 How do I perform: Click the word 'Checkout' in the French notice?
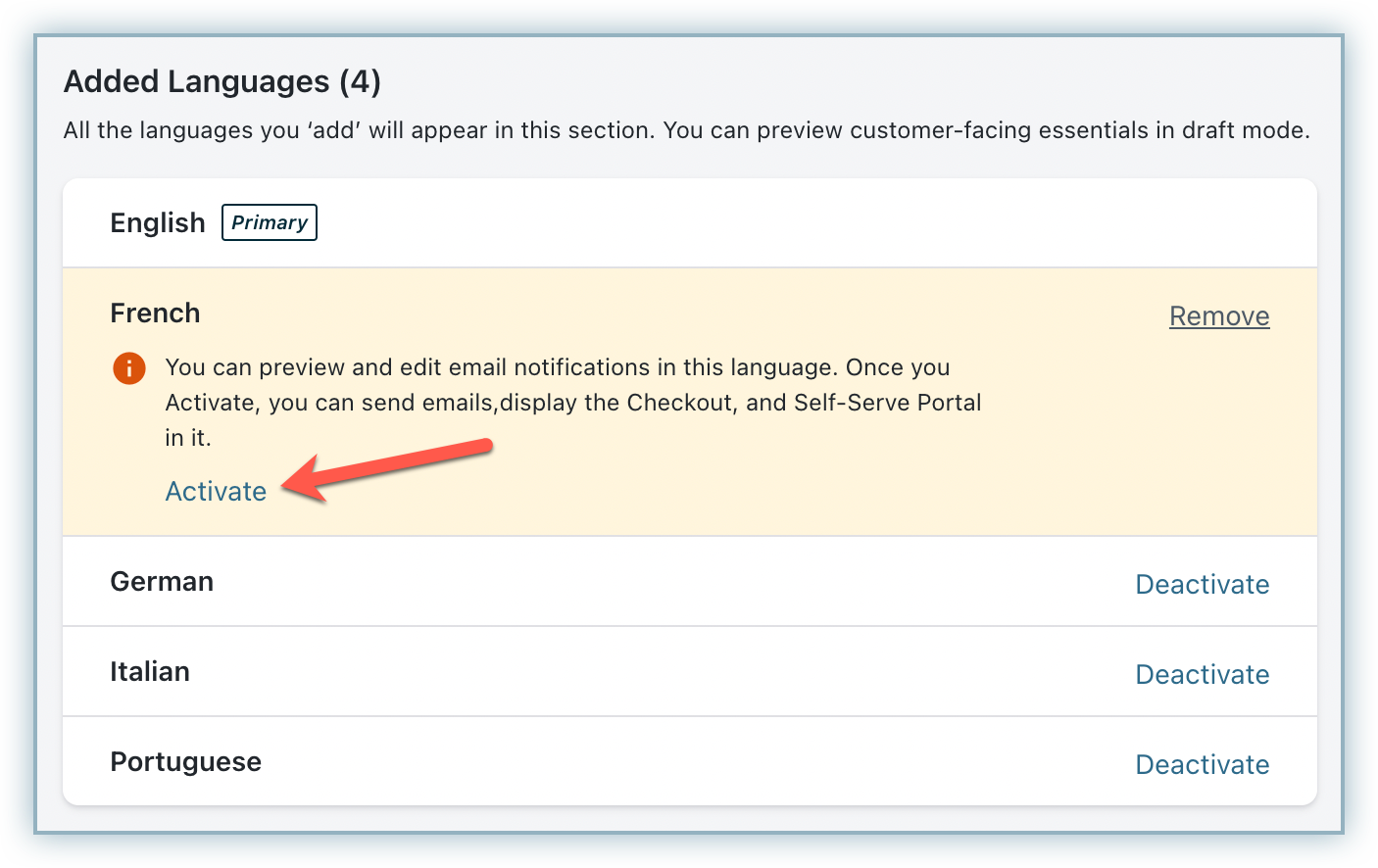[x=681, y=403]
